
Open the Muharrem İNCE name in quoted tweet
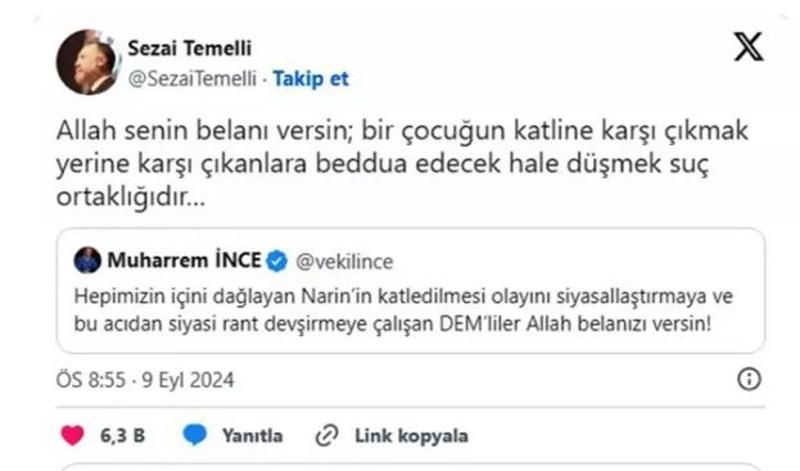coord(183,261)
